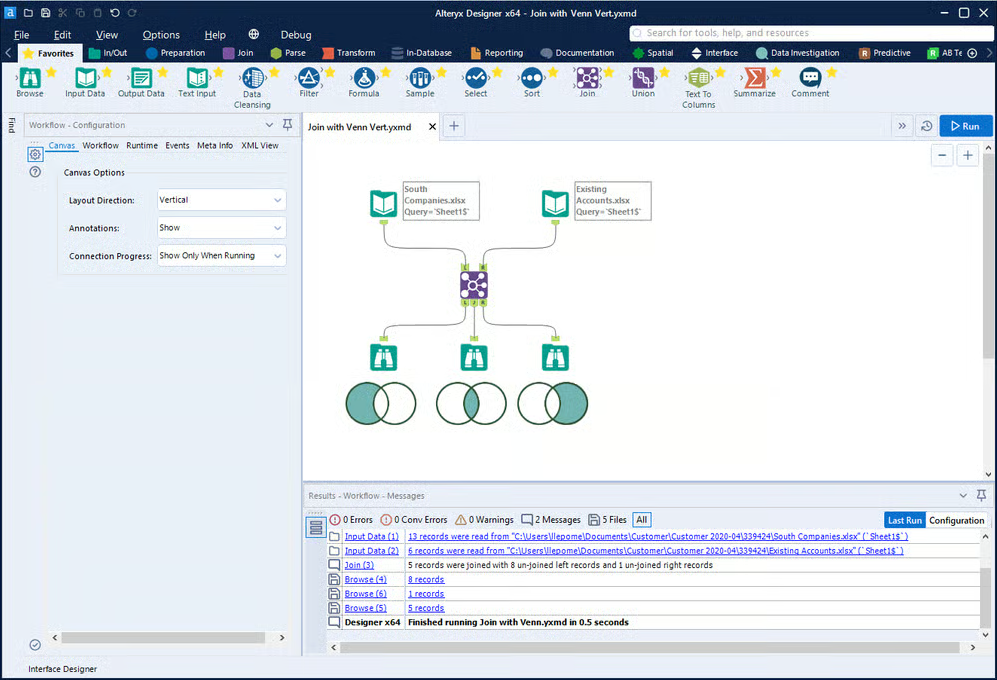This screenshot has height=680, width=997.
Task: Click the right-output Browse node on canvas
Action: 555,357
